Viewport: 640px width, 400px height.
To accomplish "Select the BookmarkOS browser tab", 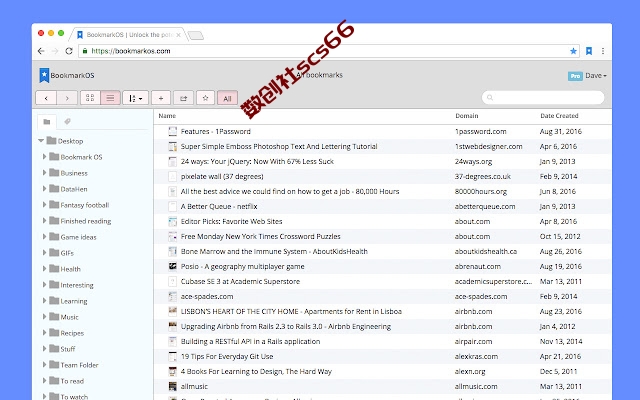I will coord(129,35).
